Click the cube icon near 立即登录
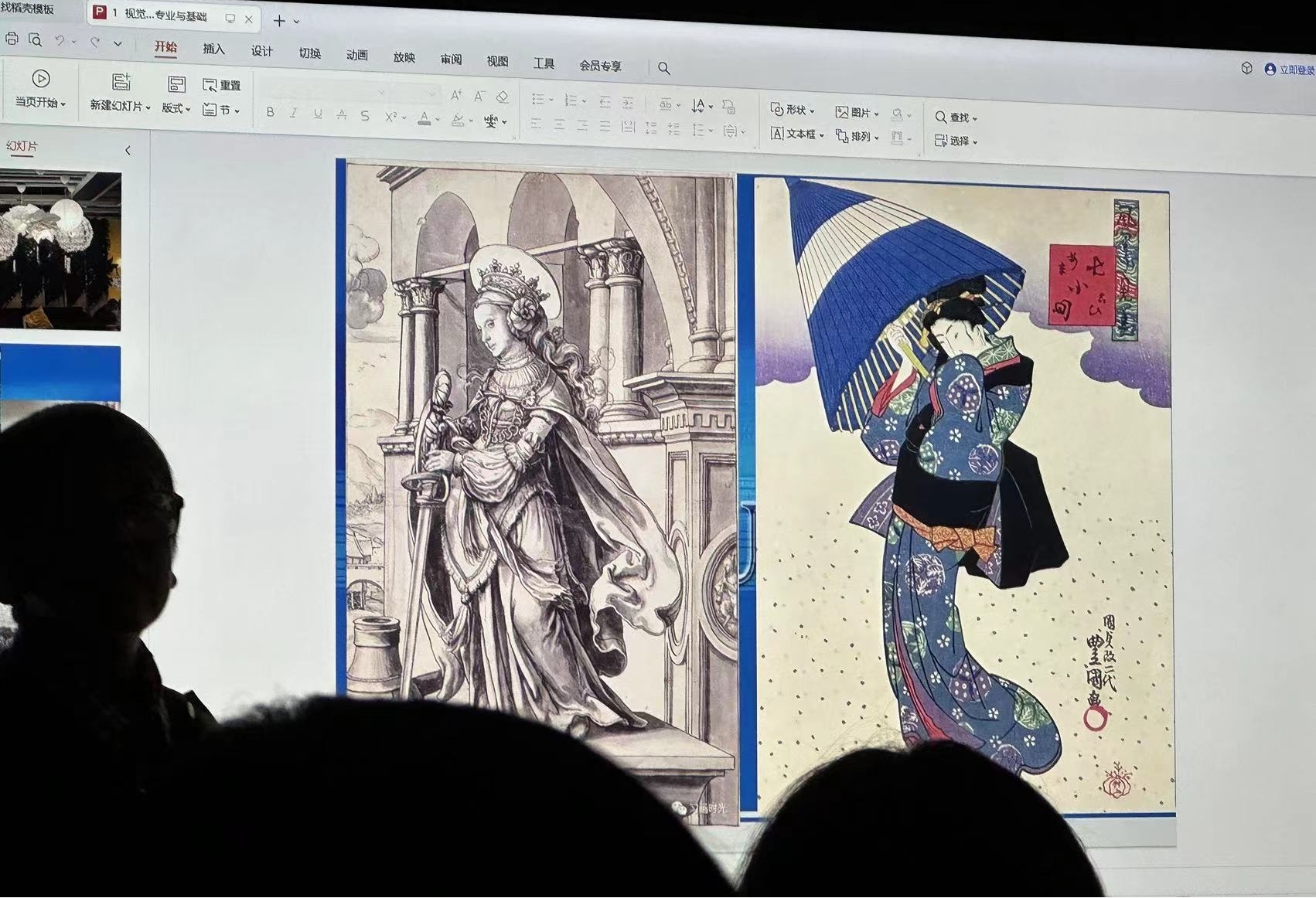1316x898 pixels. 1246,68
